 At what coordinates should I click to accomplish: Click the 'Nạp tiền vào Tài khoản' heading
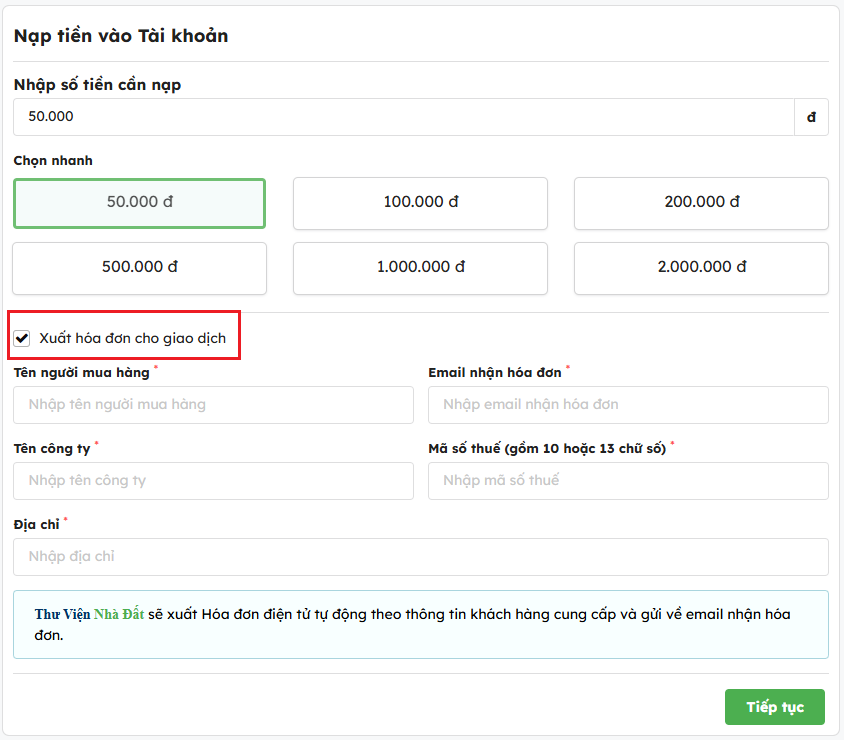[120, 36]
